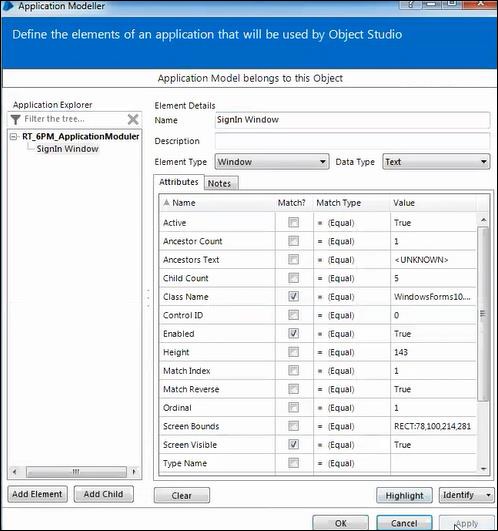The height and width of the screenshot is (531, 498).
Task: Click the explorer's scroll-right arrow
Action: point(134,471)
